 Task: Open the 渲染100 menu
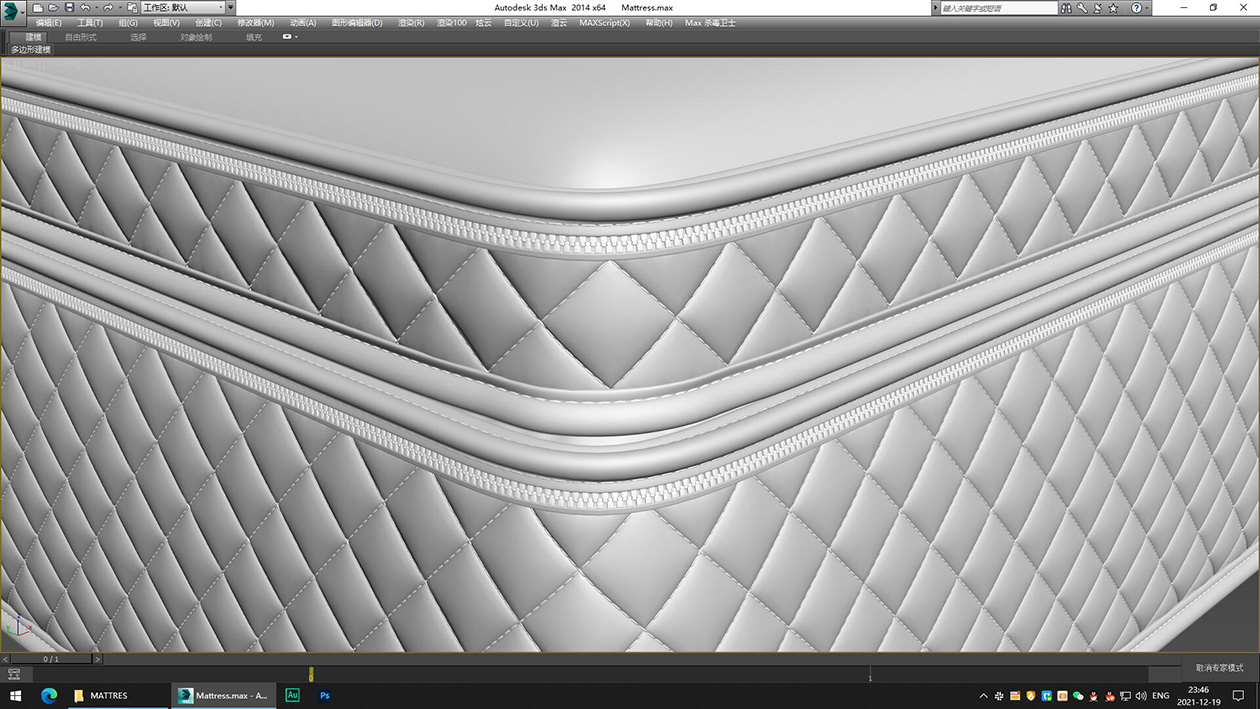pyautogui.click(x=452, y=23)
